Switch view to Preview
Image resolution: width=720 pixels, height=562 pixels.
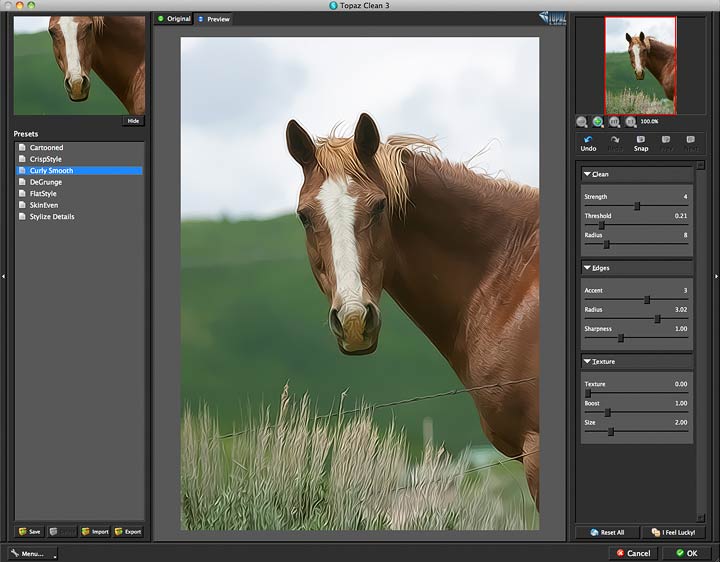click(x=214, y=19)
